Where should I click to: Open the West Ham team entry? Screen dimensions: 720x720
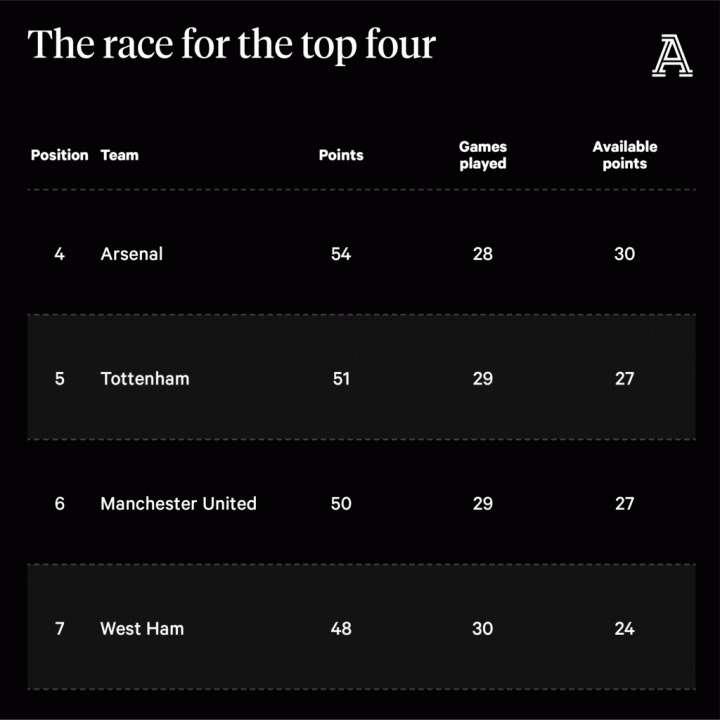[x=142, y=629]
